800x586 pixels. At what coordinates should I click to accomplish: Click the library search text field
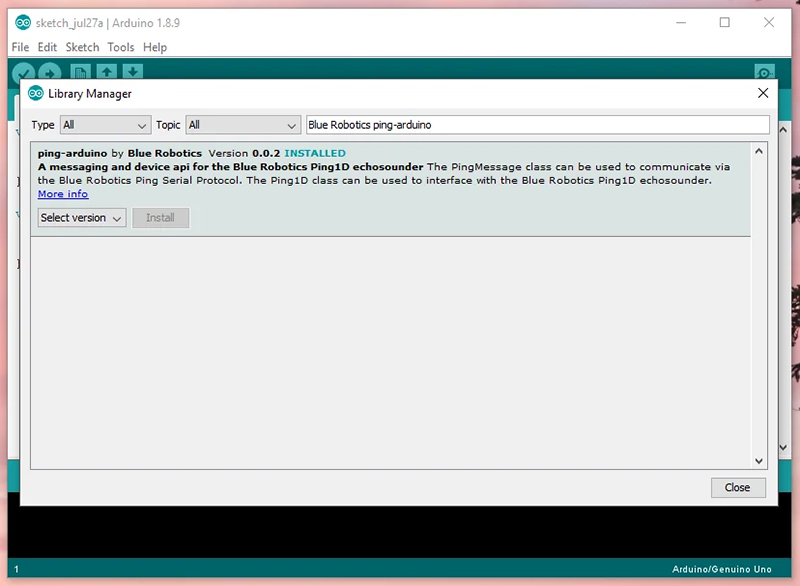(x=537, y=125)
